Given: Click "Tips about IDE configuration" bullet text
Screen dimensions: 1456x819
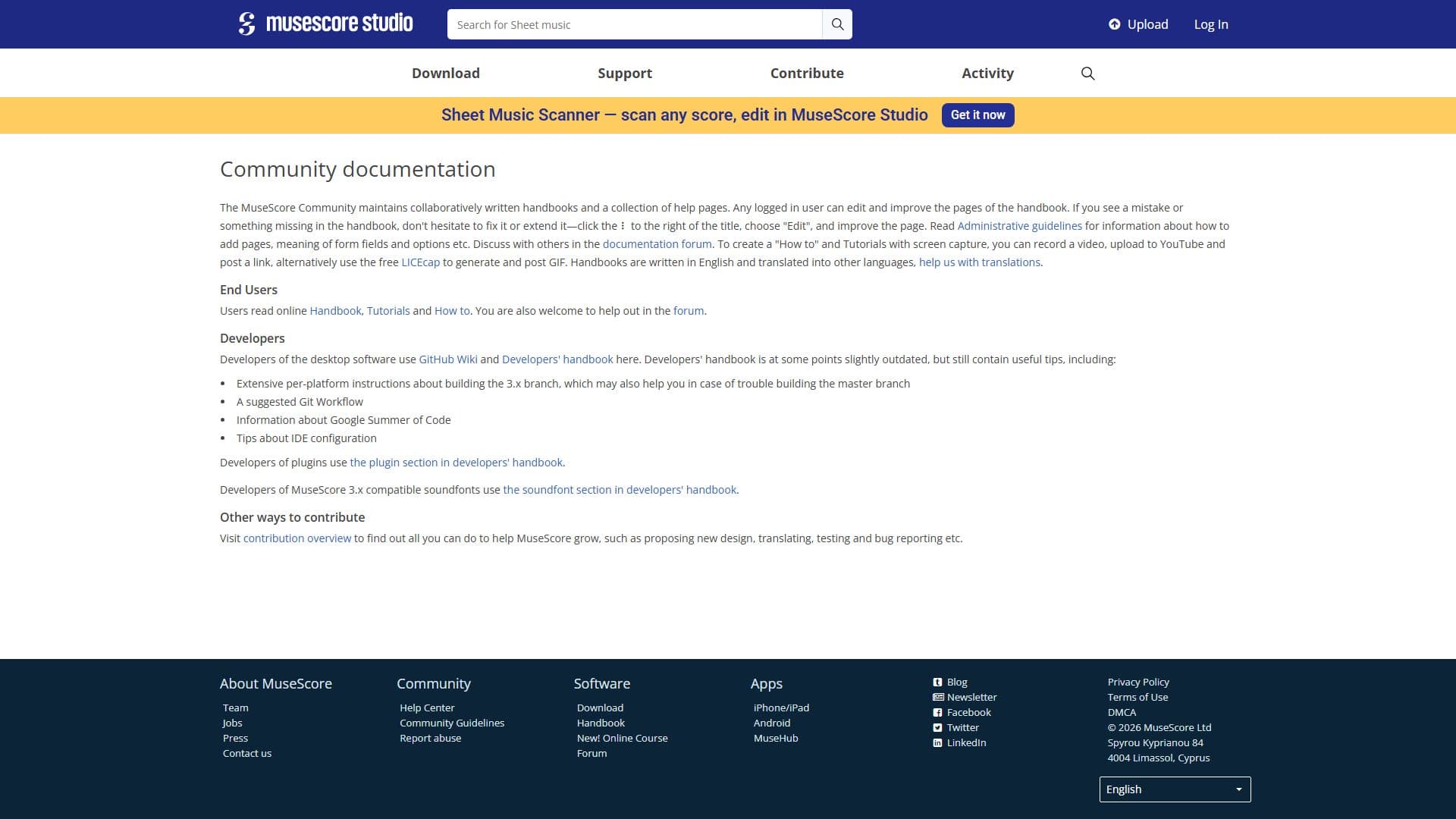Looking at the screenshot, I should tap(306, 438).
